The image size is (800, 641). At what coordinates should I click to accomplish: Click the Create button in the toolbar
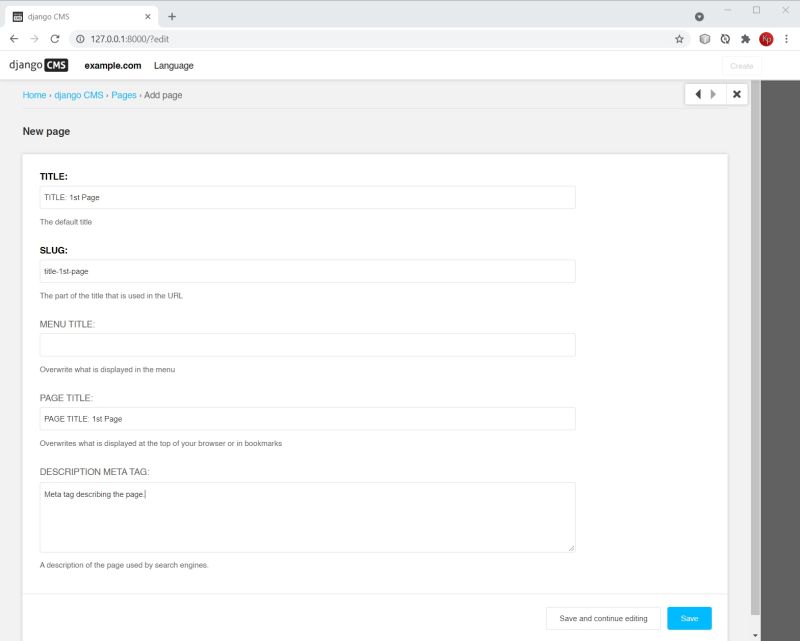[x=741, y=65]
